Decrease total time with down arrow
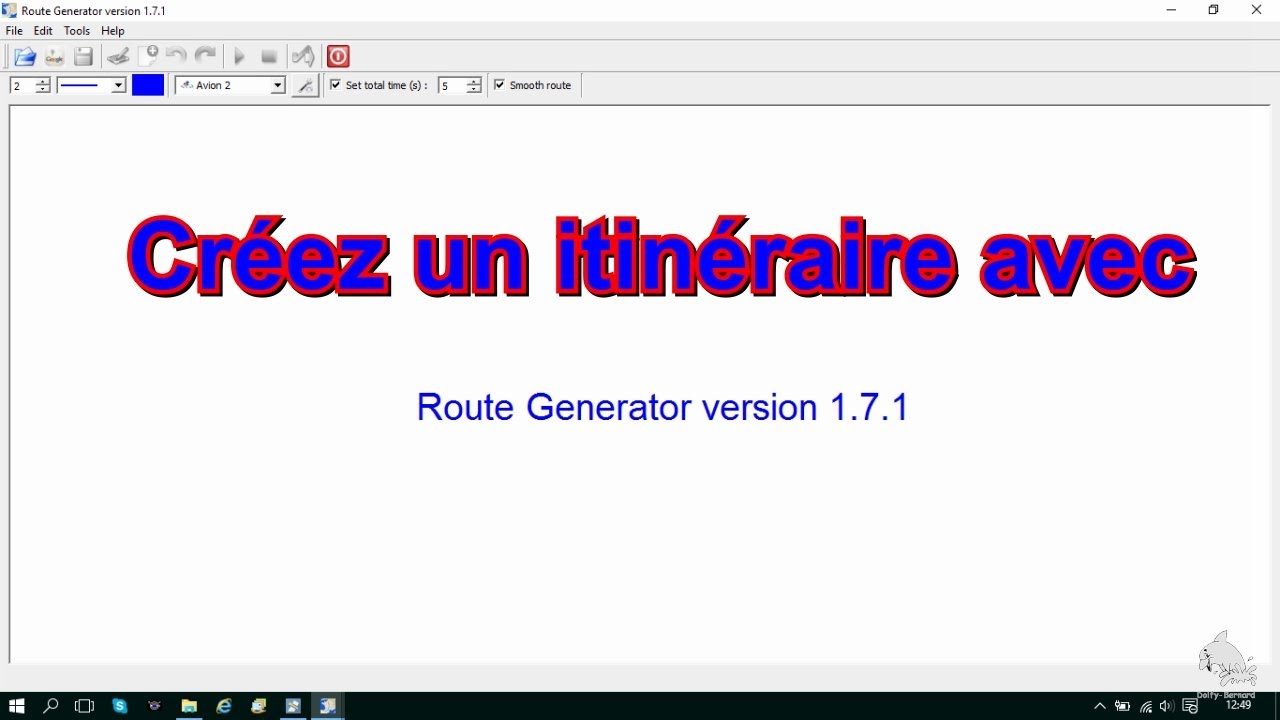The width and height of the screenshot is (1280, 720). 474,90
